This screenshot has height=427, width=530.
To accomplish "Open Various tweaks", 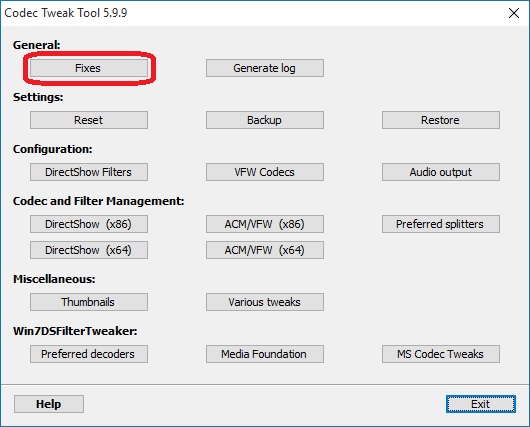I will pos(265,302).
